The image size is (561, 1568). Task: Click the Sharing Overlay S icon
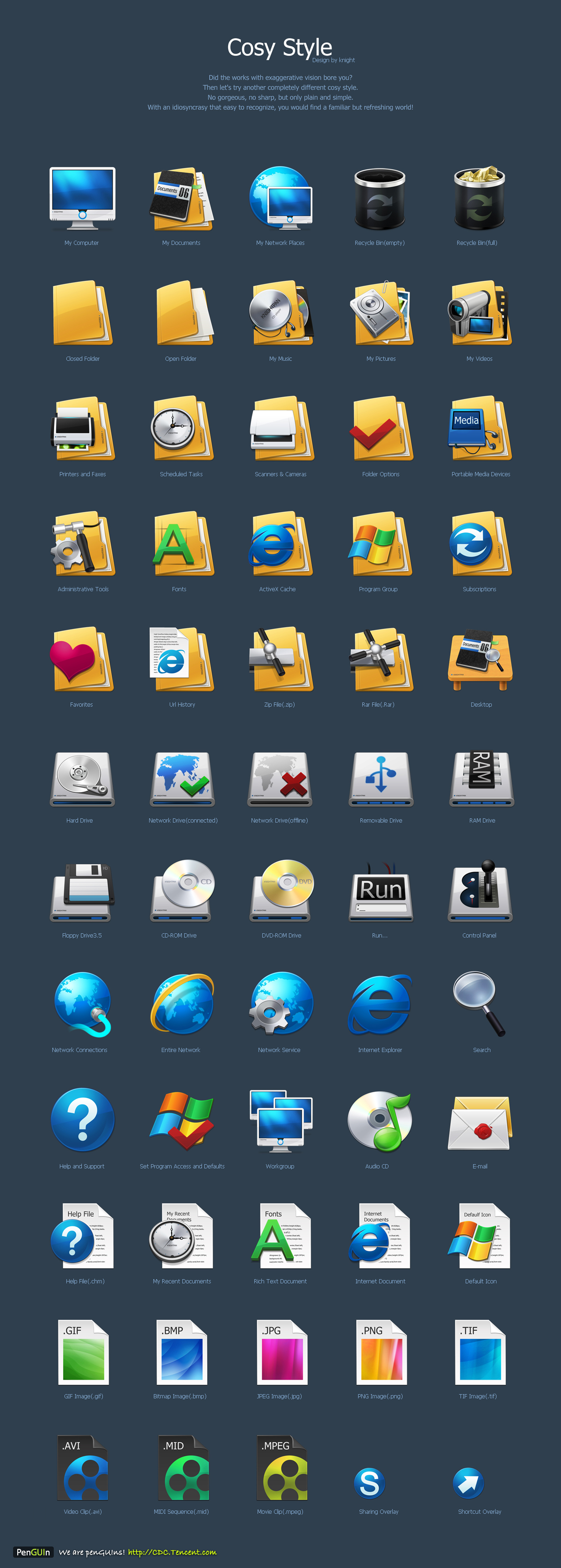tap(370, 1483)
